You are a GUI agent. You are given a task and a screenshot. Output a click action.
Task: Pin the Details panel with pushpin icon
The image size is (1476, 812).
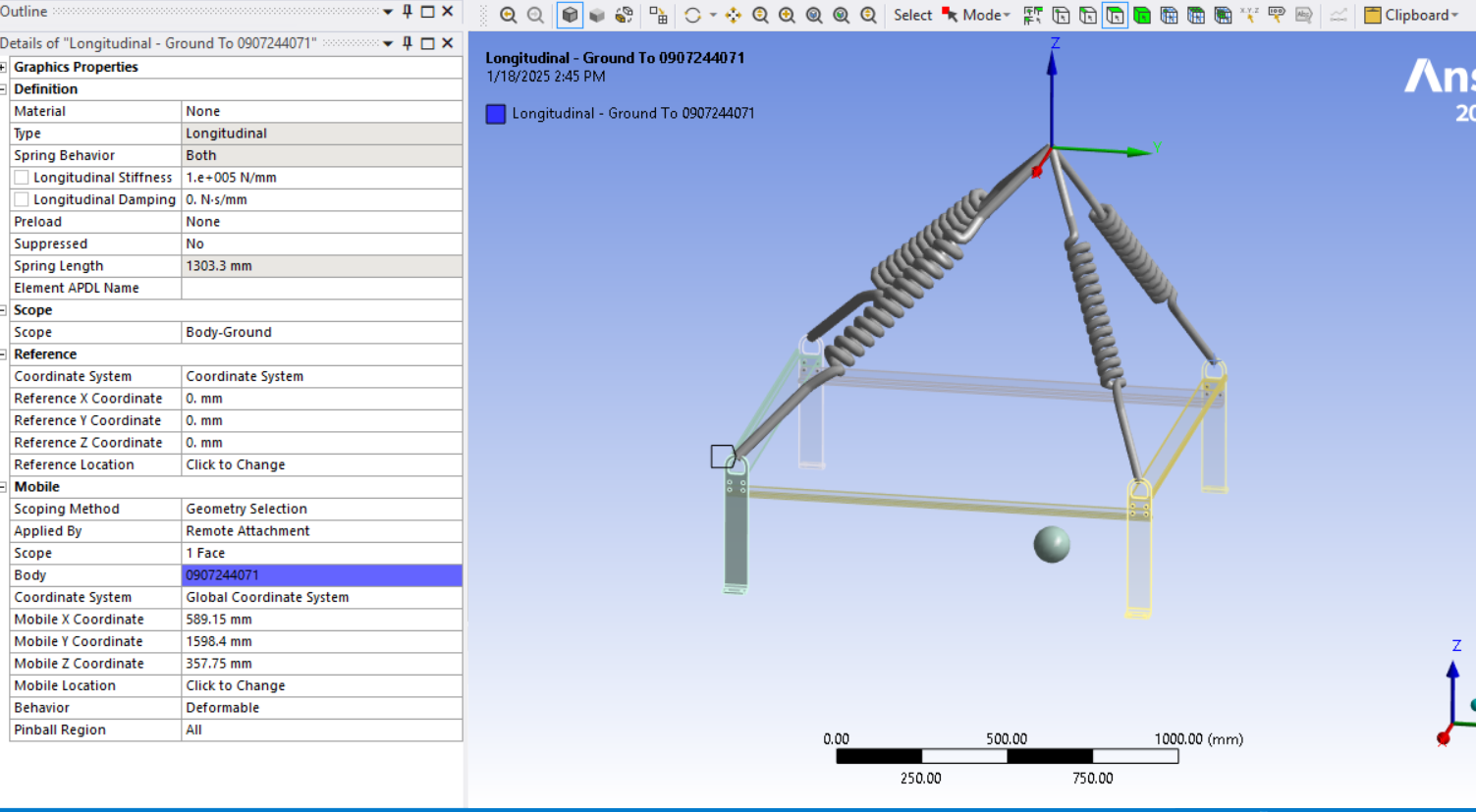coord(408,43)
